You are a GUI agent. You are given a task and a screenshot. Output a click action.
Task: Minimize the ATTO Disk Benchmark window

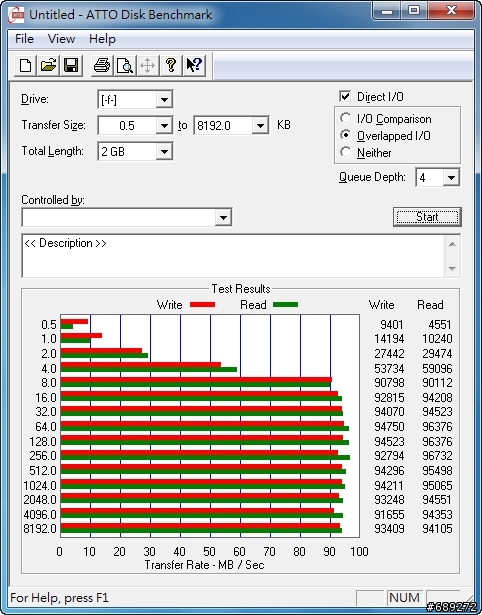tap(387, 11)
